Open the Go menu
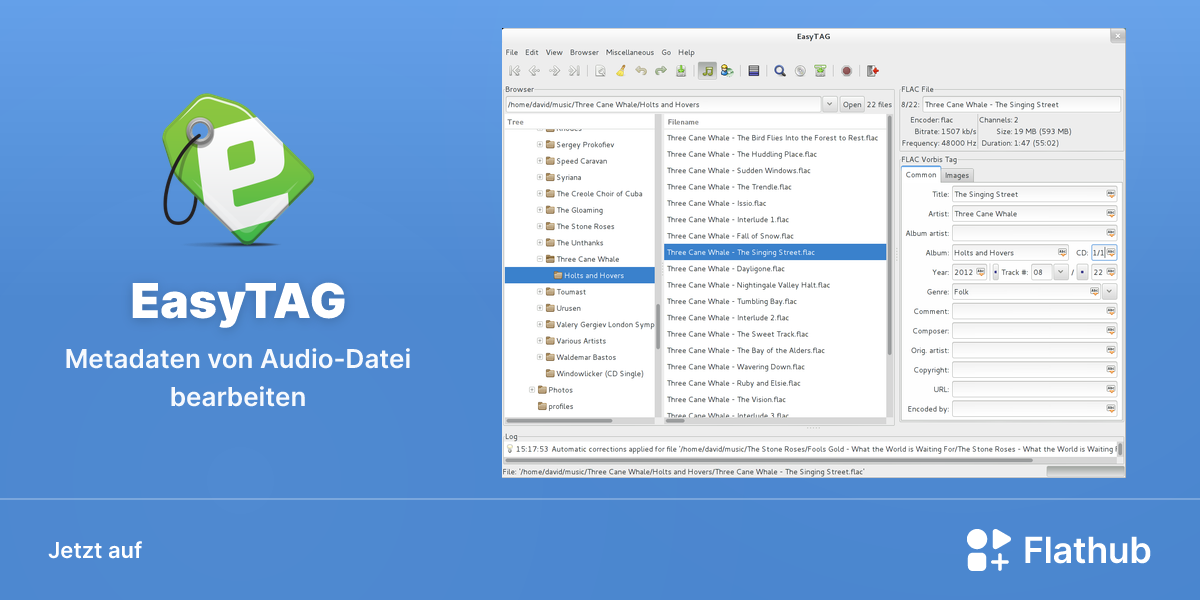Screen dimensions: 1200x600 point(666,52)
